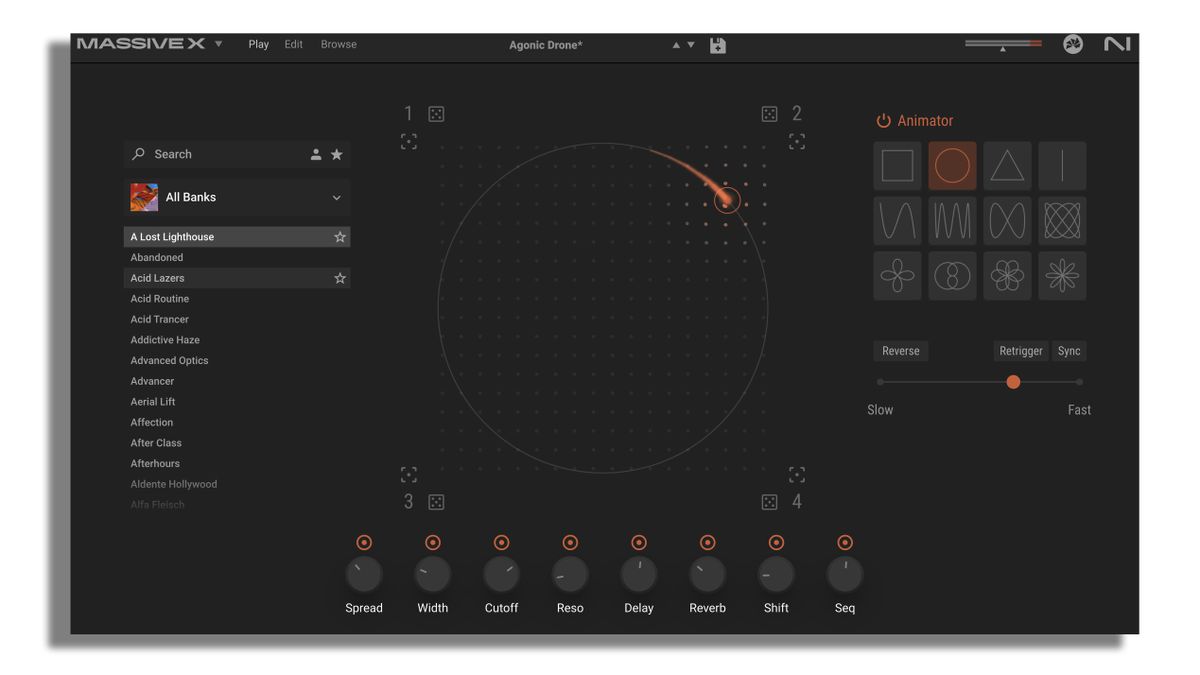Load the previous preset with the up arrow
This screenshot has width=1200, height=675.
pos(676,45)
